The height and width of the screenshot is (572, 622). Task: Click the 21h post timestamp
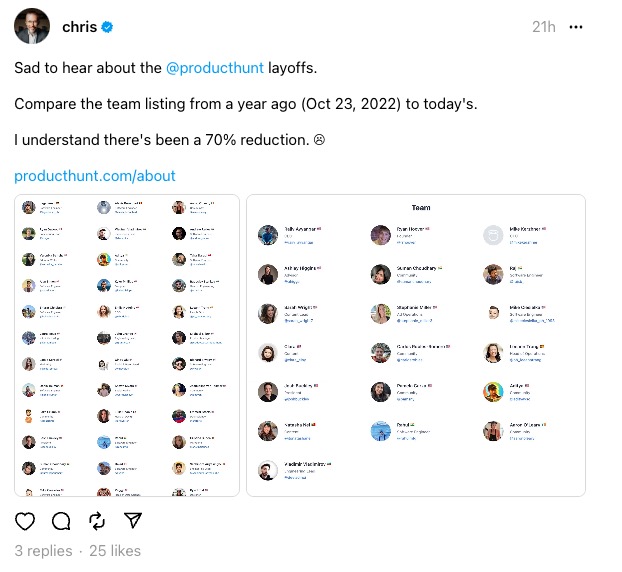coord(544,28)
